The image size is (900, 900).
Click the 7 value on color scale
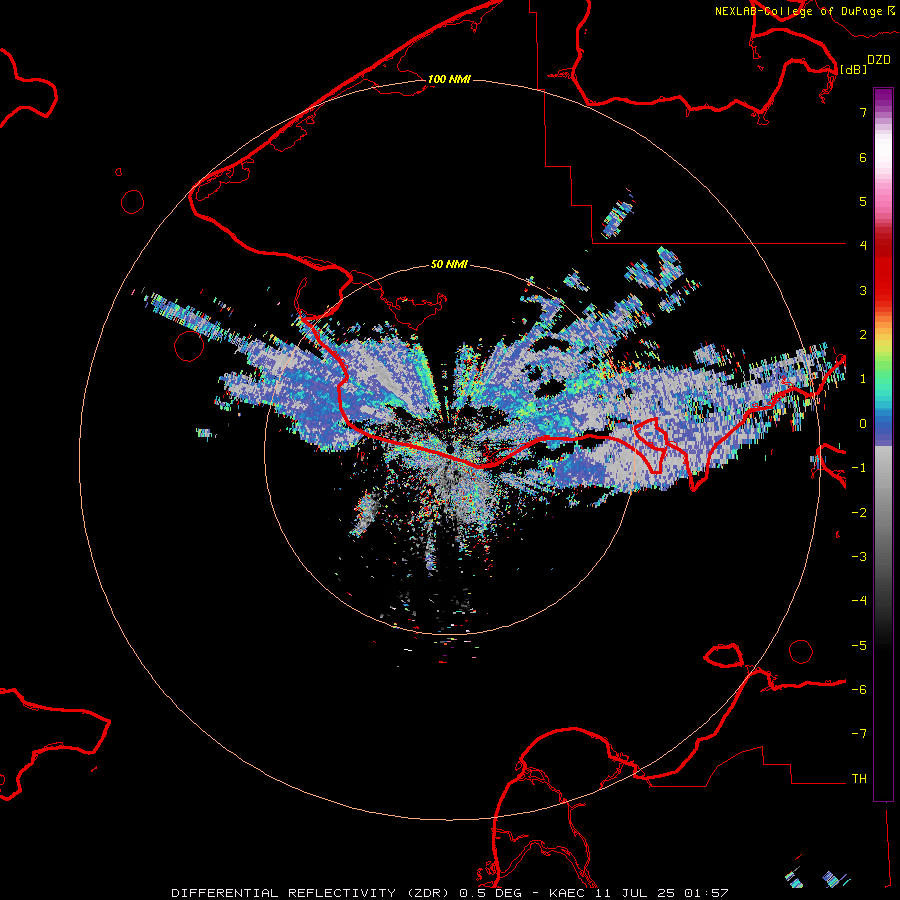click(863, 112)
